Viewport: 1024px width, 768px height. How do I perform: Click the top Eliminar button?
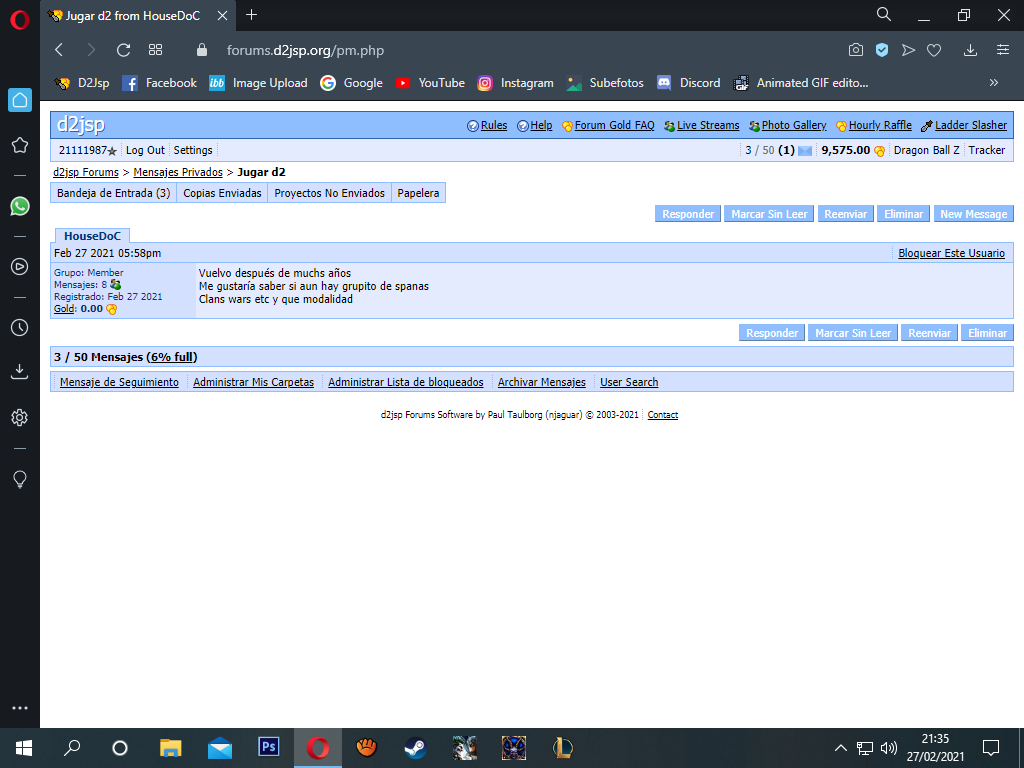903,214
